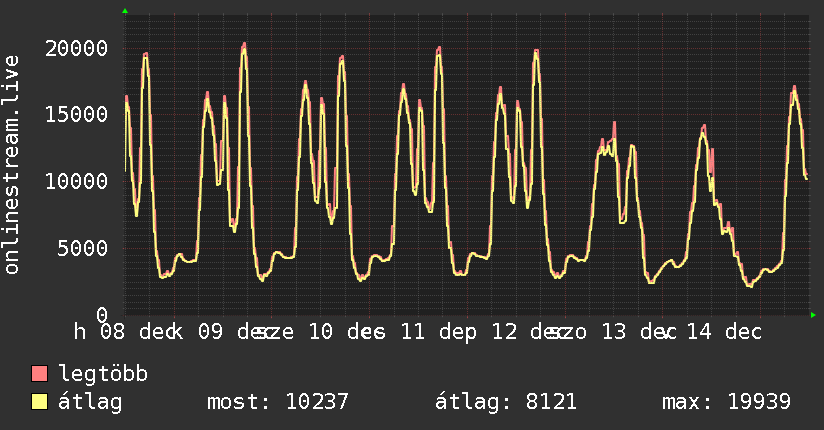Viewport: 824px width, 430px height.
Task: Click the onlinestream.live vertical axis title
Action: [12, 165]
